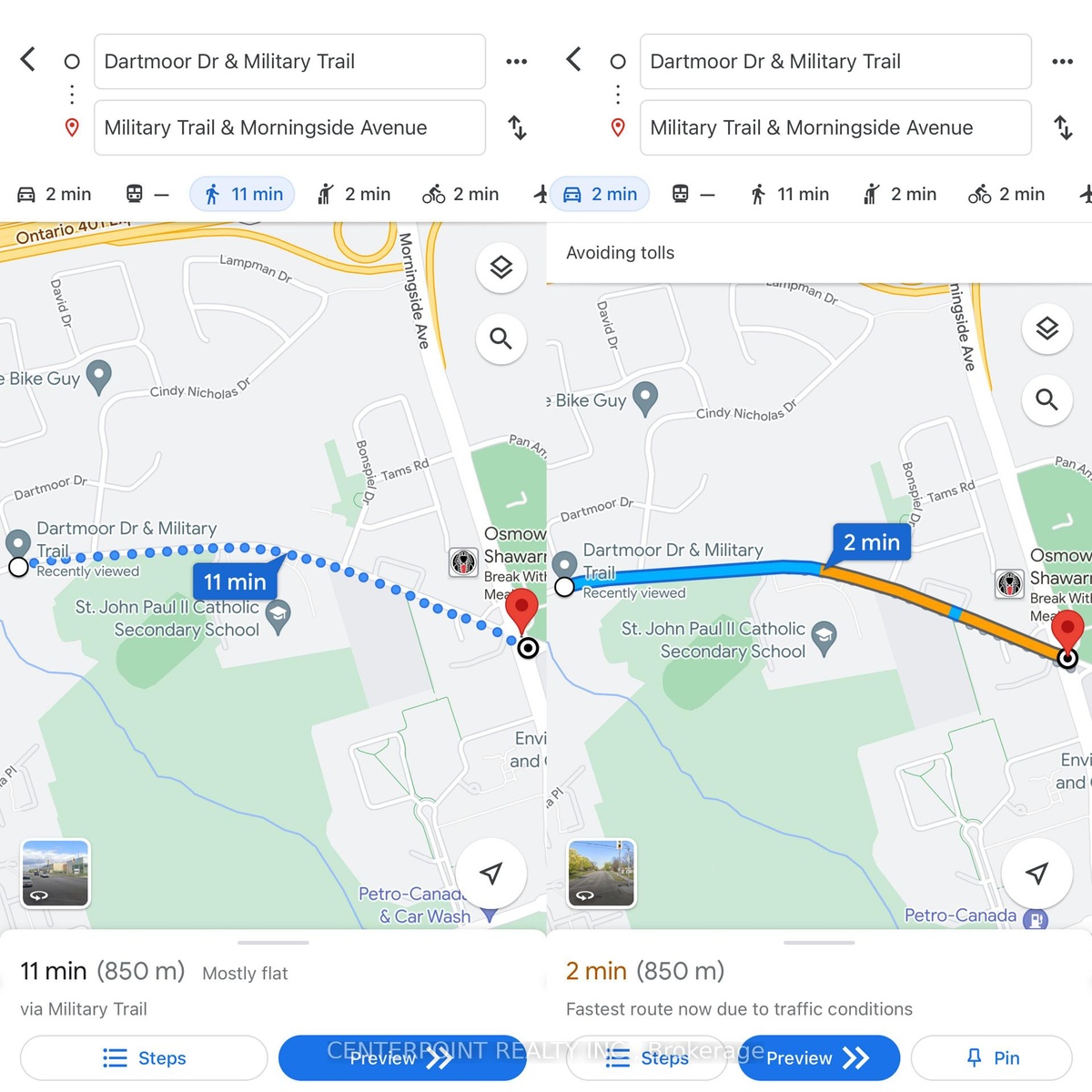Choose ride-hailing 2 min mode in right panel
The width and height of the screenshot is (1092, 1092).
(x=899, y=194)
